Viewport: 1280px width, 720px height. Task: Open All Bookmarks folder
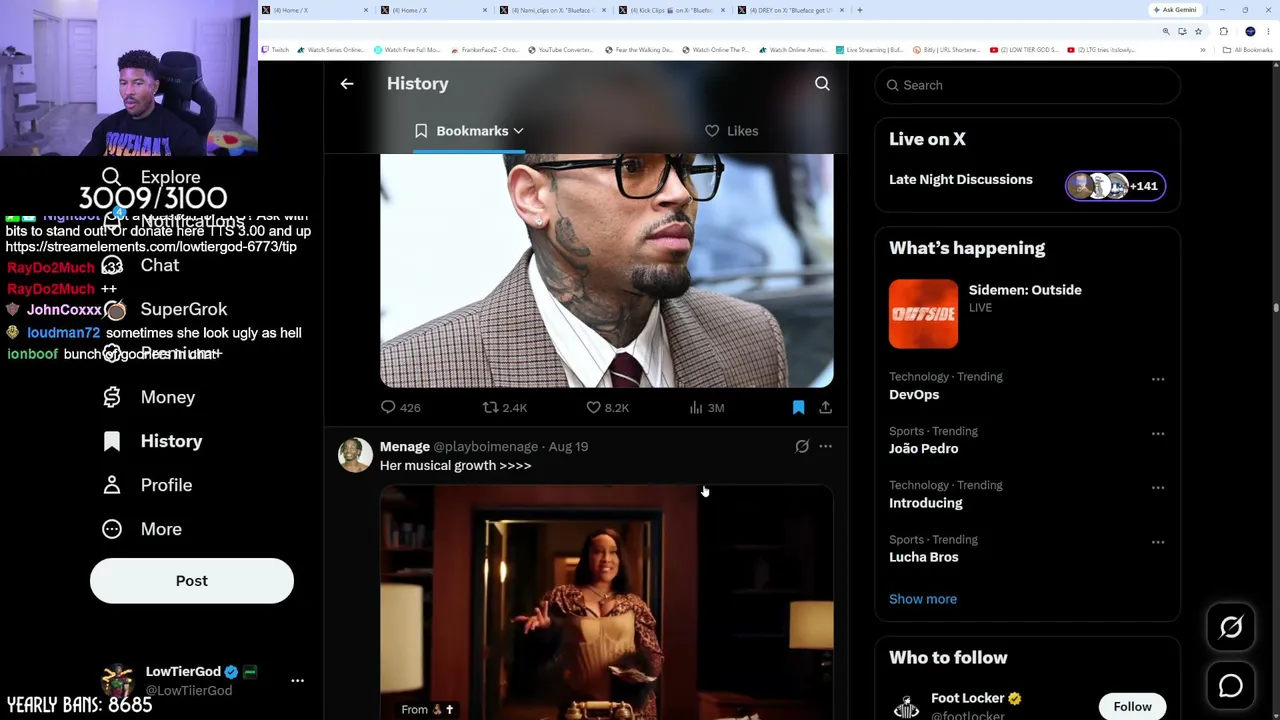pyautogui.click(x=1250, y=50)
